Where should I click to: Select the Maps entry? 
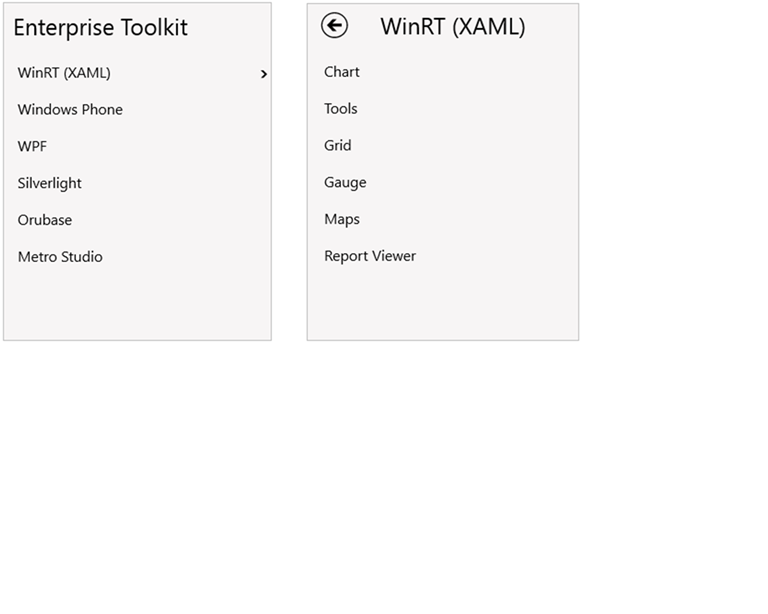(342, 219)
